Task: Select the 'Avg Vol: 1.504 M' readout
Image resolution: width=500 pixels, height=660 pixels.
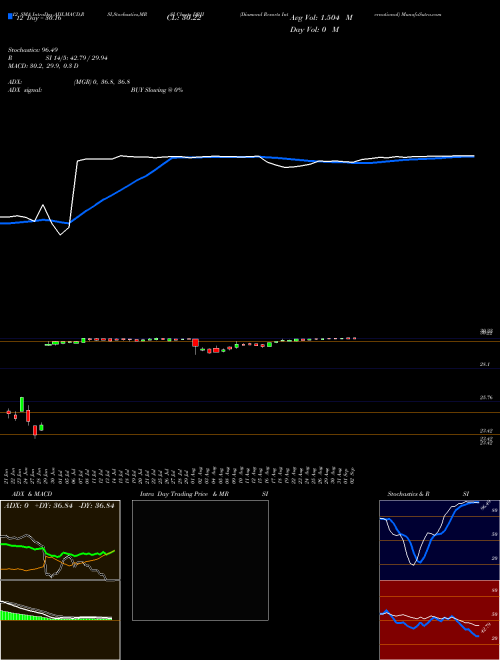Action: pyautogui.click(x=321, y=18)
